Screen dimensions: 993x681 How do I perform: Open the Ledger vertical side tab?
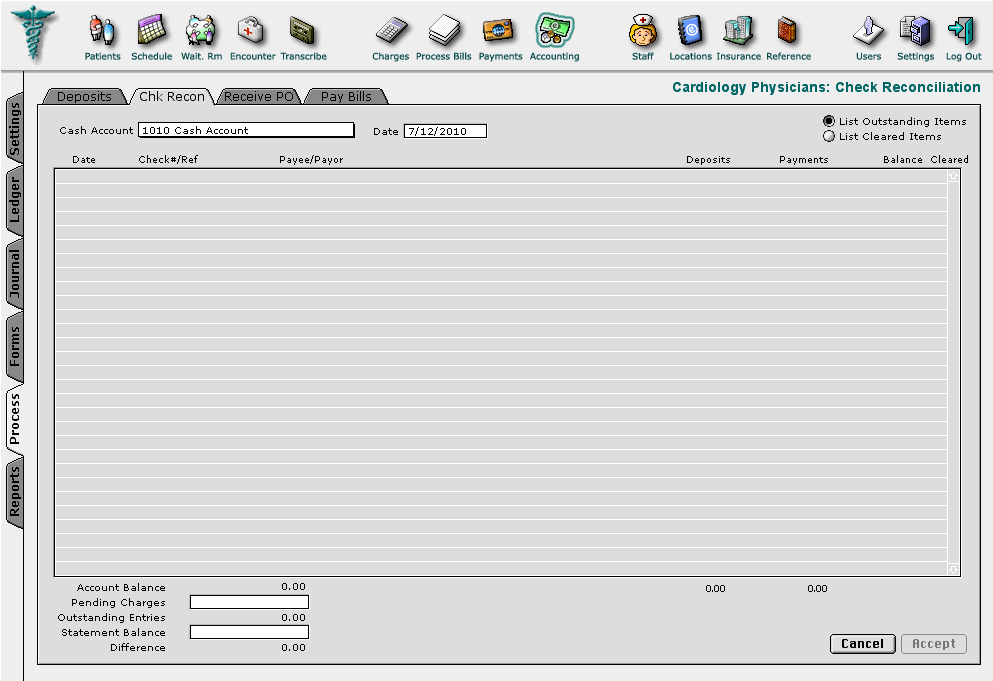tap(15, 200)
